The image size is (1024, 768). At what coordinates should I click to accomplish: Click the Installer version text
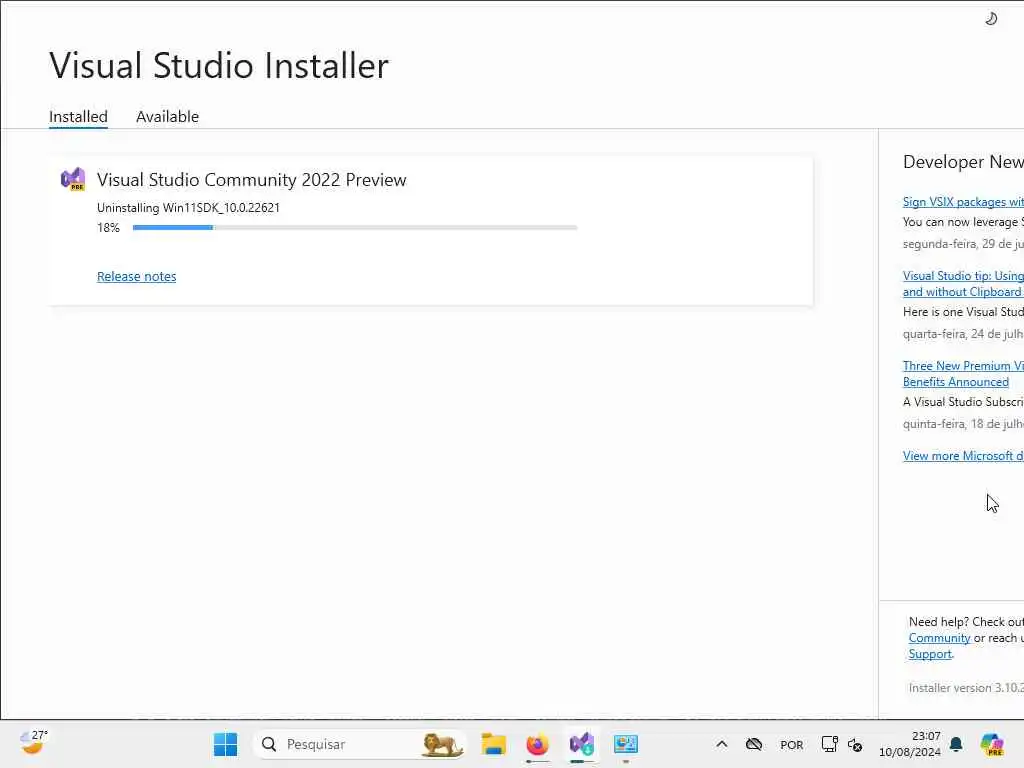click(966, 688)
